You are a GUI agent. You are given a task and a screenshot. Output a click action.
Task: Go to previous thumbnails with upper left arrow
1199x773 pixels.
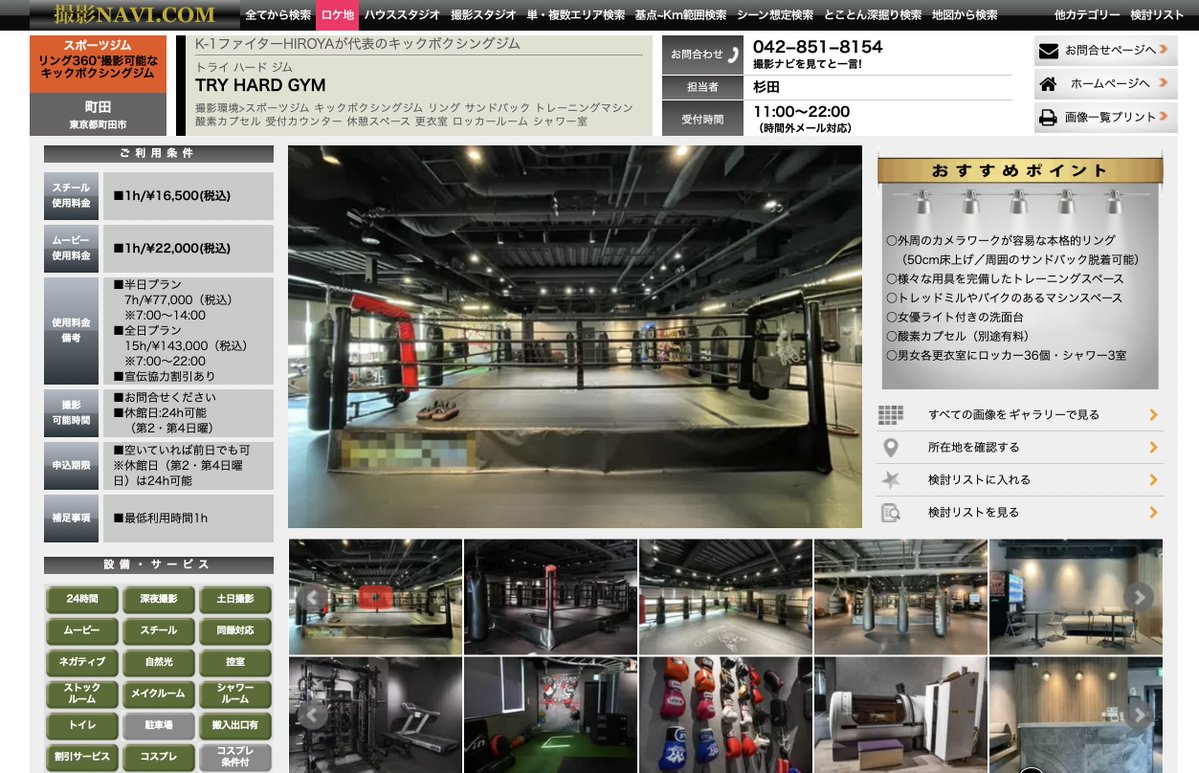[x=312, y=597]
